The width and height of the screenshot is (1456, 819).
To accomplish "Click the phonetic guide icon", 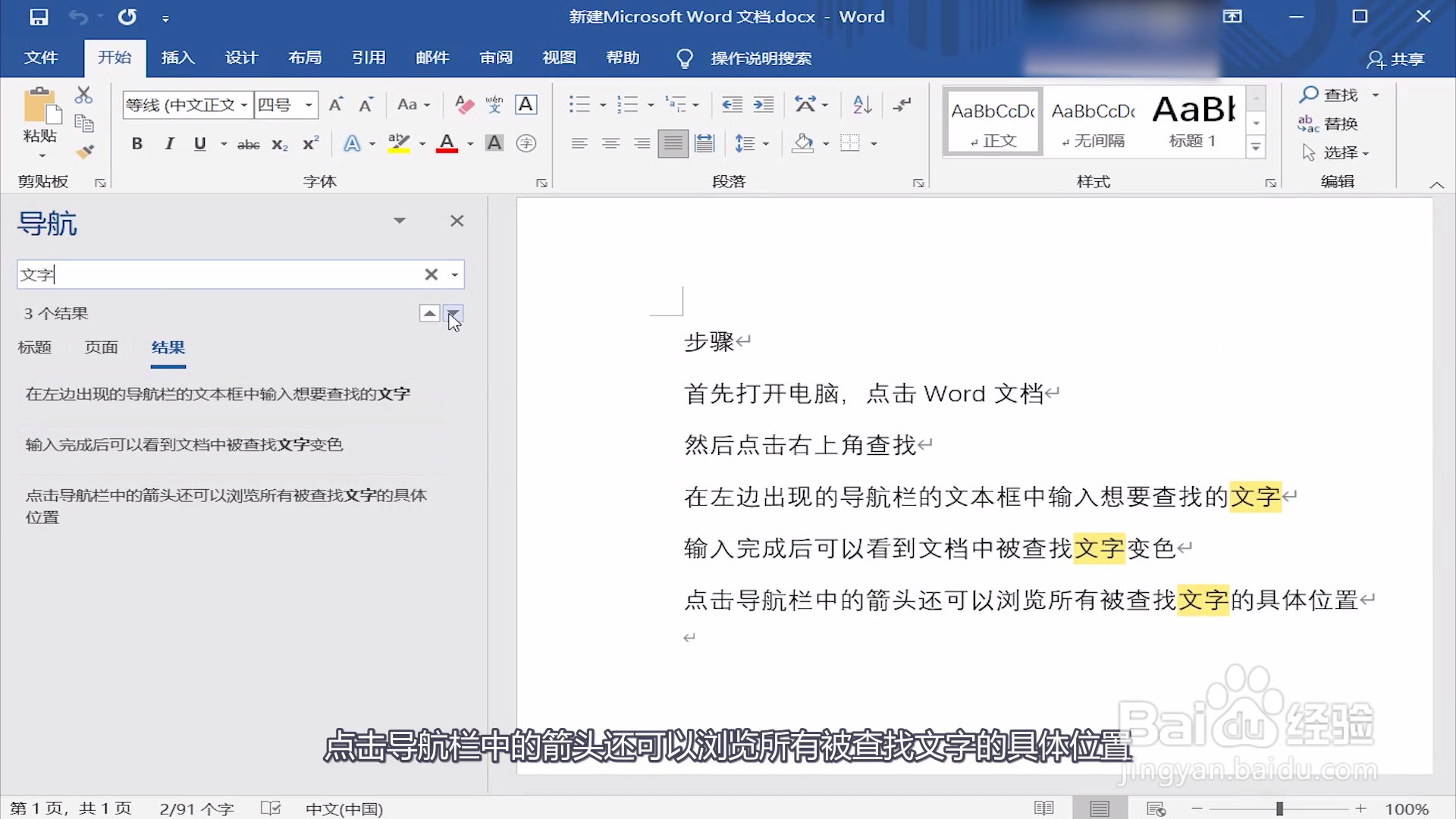I will 494,105.
